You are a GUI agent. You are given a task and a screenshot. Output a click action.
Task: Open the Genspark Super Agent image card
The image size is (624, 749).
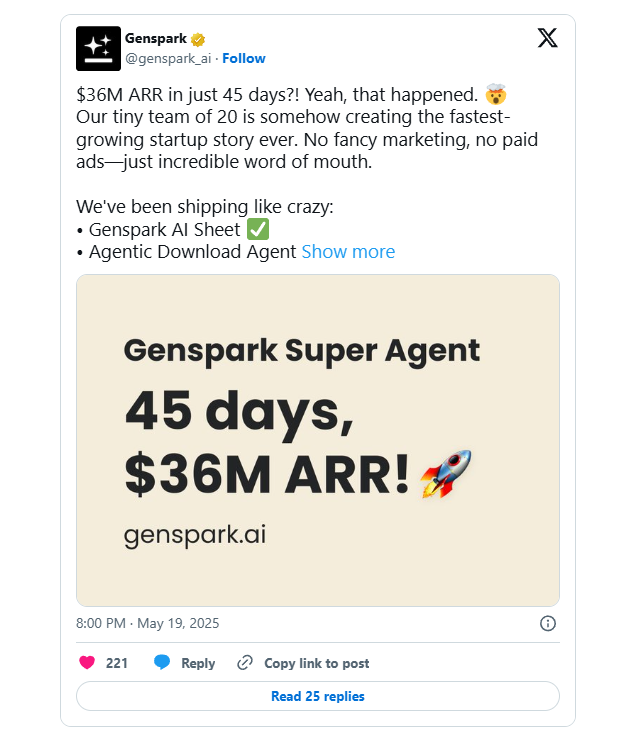(318, 440)
